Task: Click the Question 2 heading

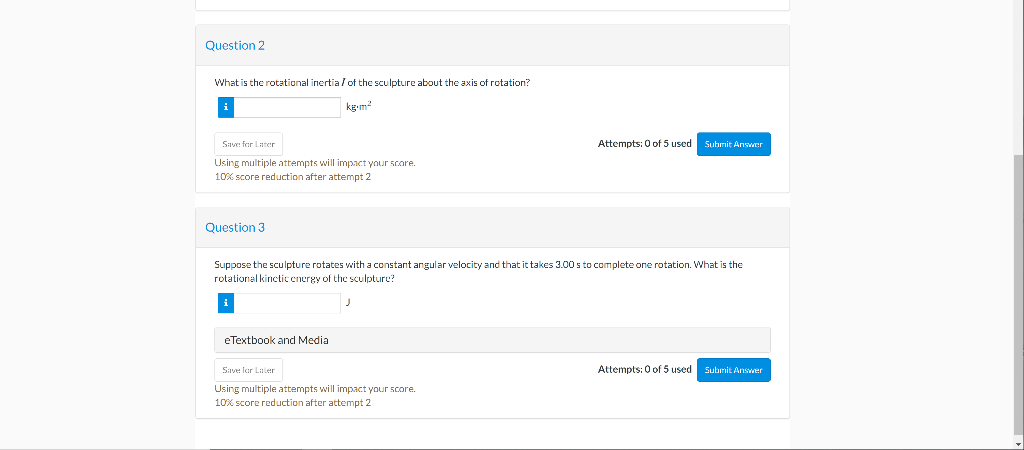Action: point(235,45)
